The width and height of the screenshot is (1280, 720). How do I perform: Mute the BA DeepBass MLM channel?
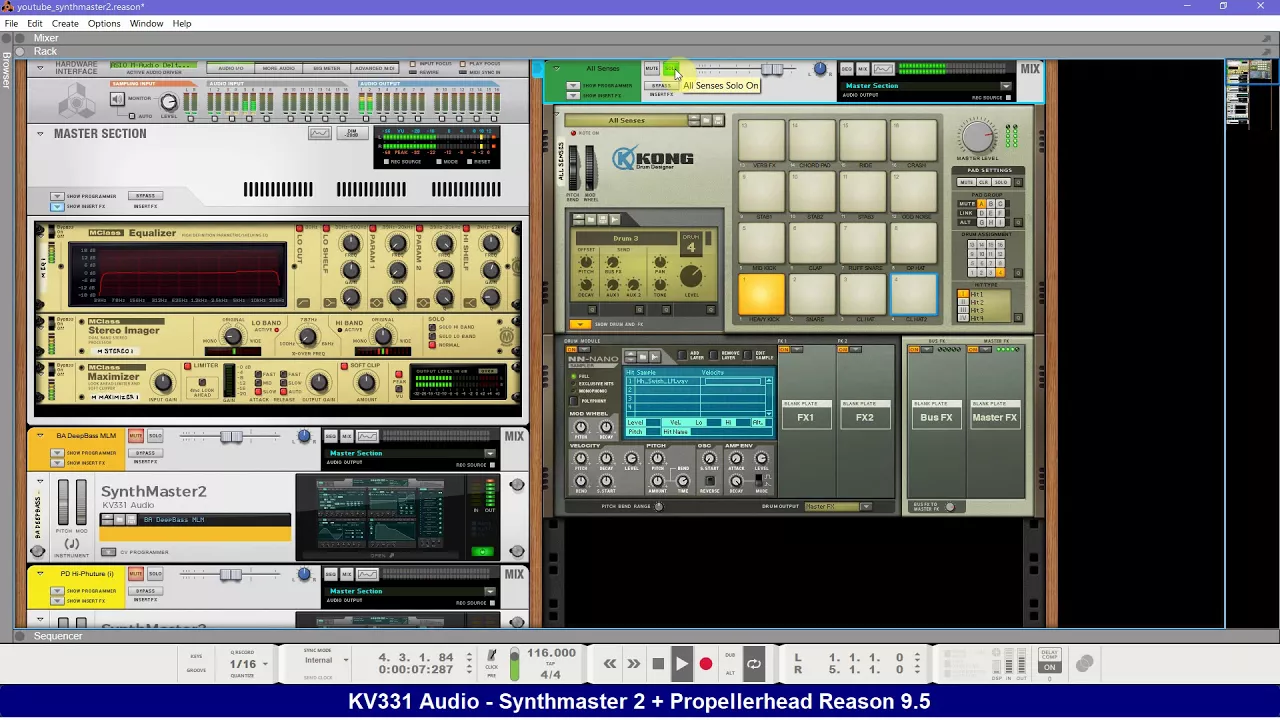point(136,436)
